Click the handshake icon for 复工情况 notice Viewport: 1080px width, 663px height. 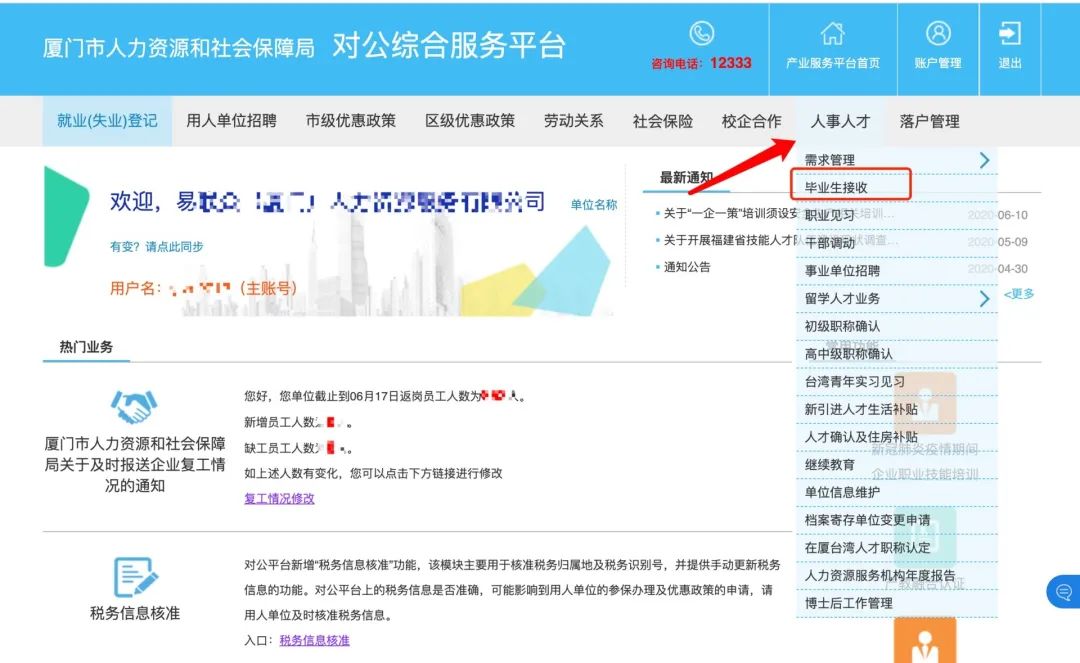(134, 406)
